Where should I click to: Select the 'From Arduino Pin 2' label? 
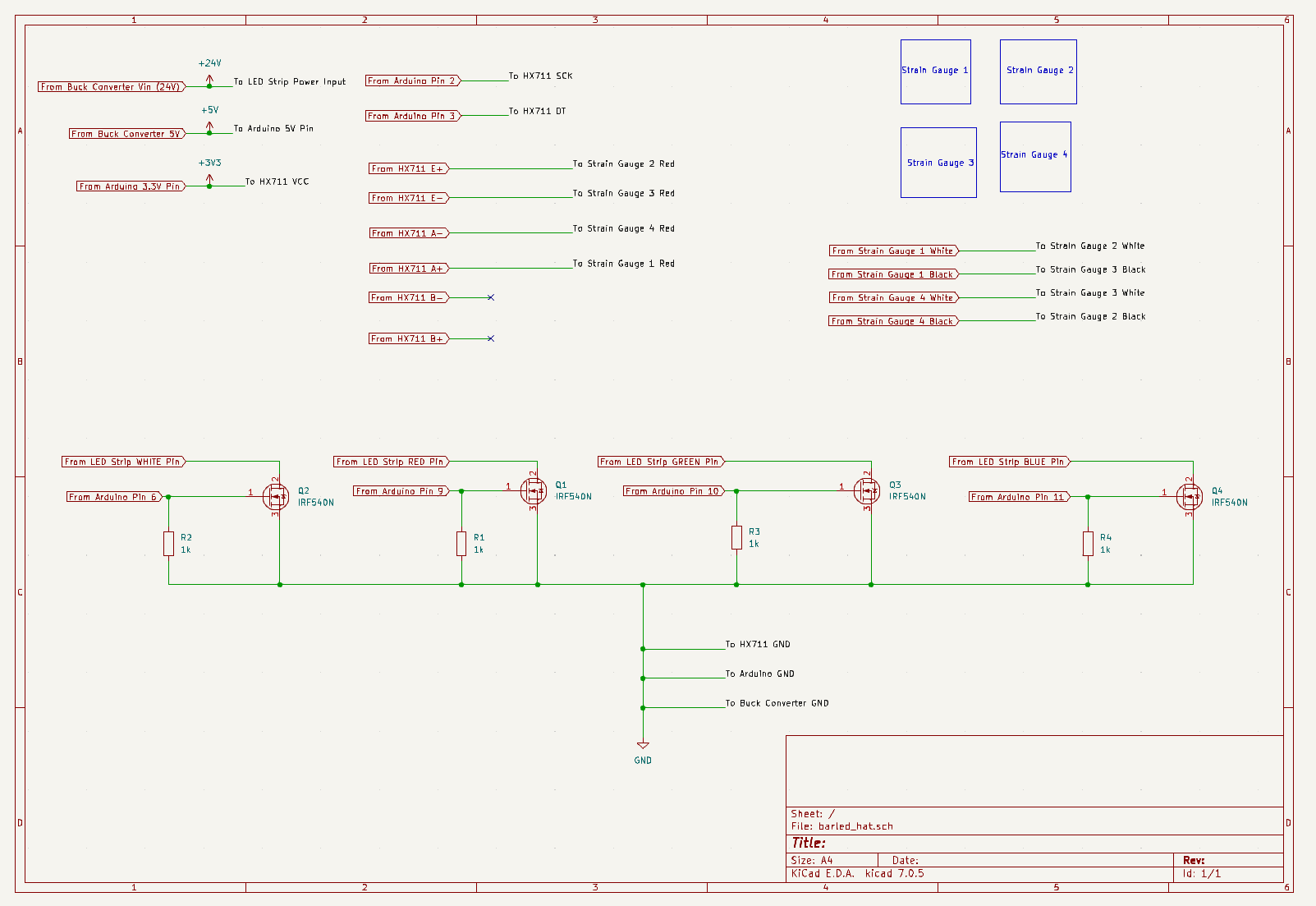tap(412, 81)
